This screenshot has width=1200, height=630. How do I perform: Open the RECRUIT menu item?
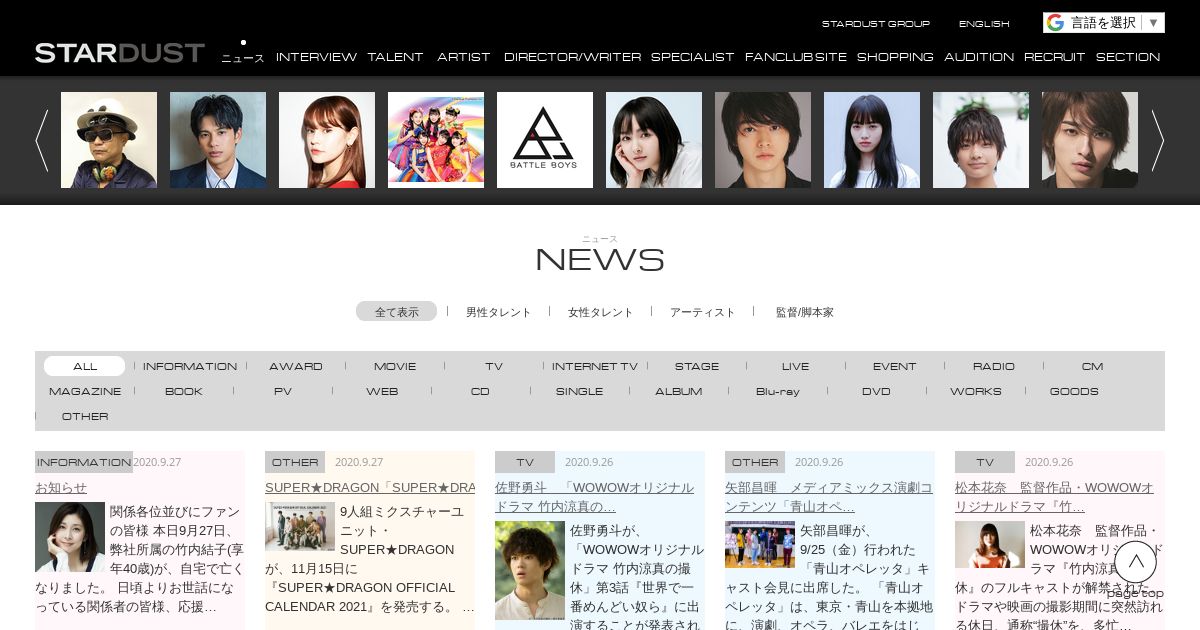(x=1055, y=57)
